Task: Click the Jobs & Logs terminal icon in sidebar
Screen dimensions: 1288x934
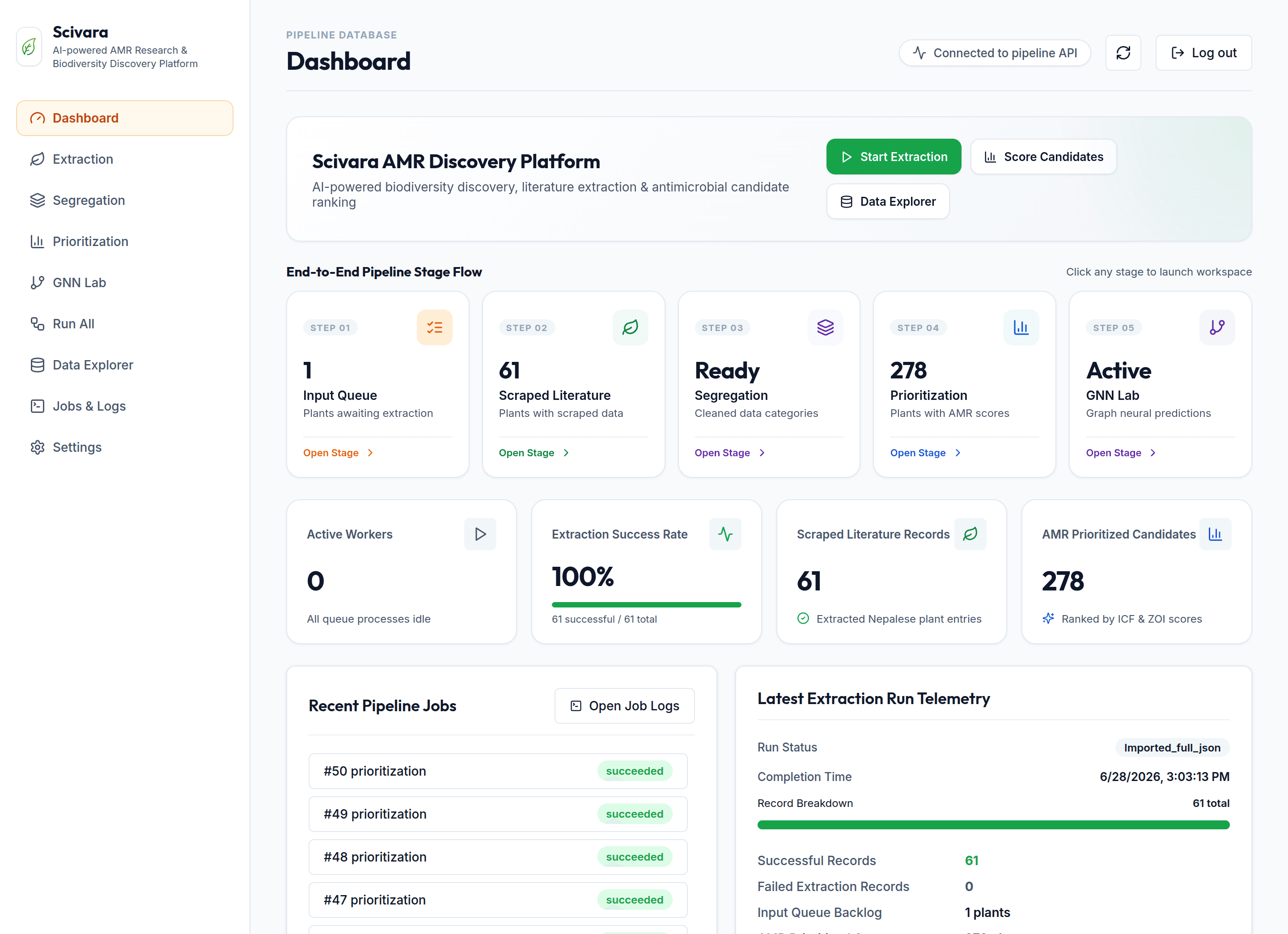Action: point(38,406)
